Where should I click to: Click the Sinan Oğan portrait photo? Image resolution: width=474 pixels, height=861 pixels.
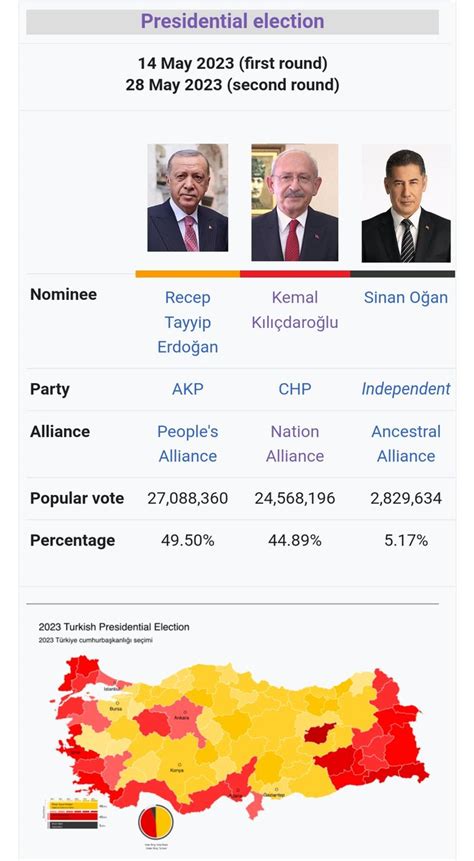(406, 203)
